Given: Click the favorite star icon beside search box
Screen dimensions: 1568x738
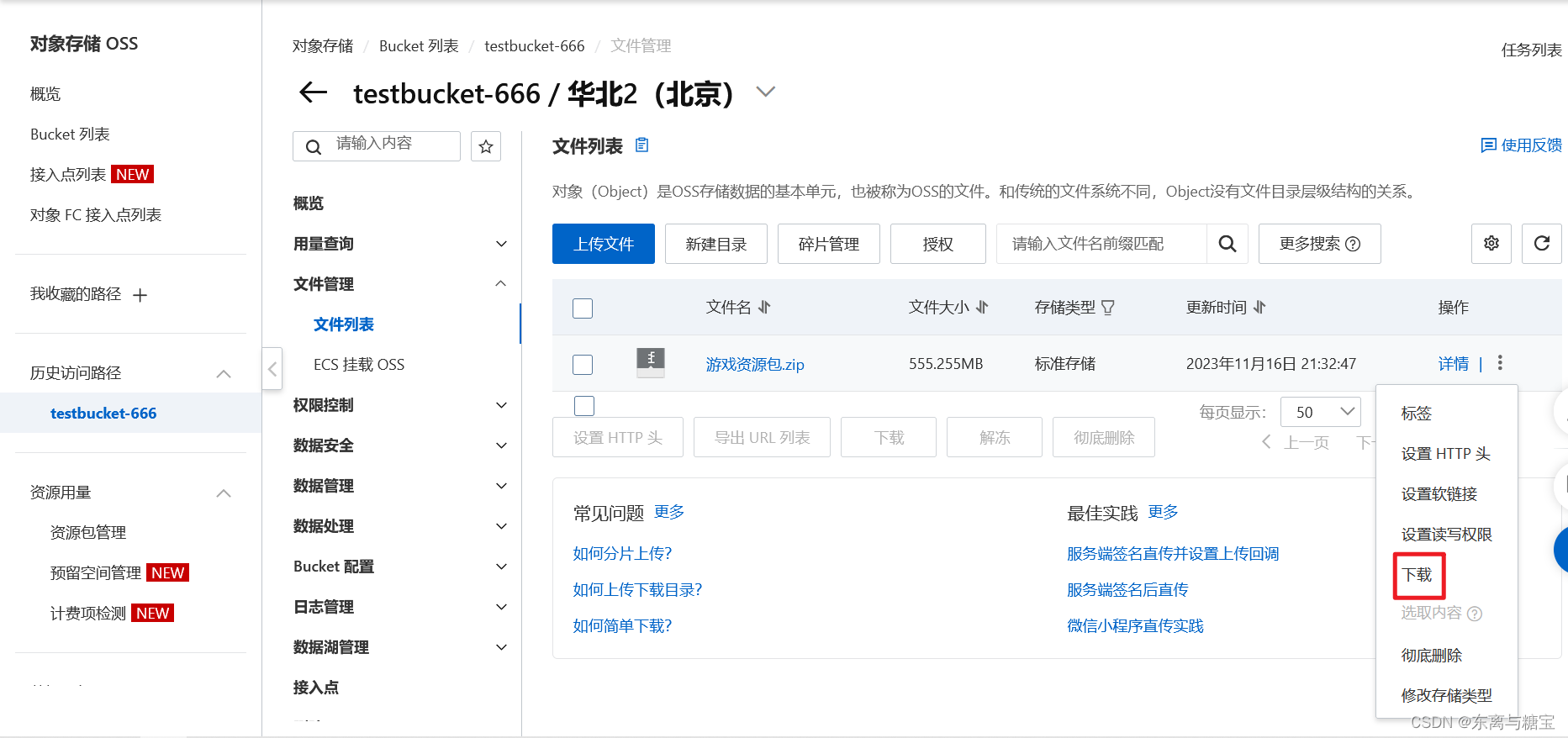Looking at the screenshot, I should 486,146.
